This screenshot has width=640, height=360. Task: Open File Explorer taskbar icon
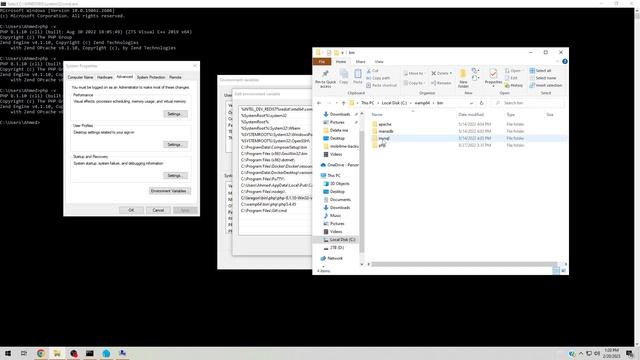[57, 353]
